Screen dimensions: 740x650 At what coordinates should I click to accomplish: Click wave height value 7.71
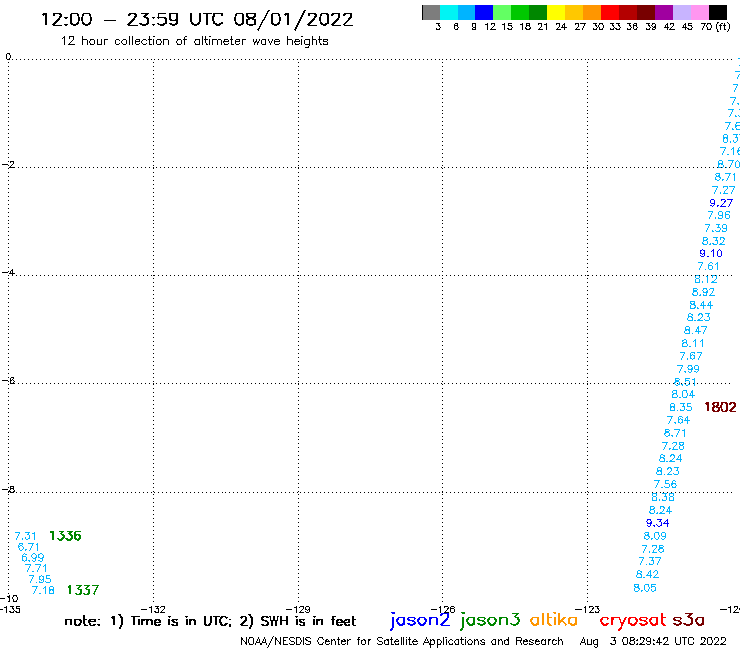[36, 568]
